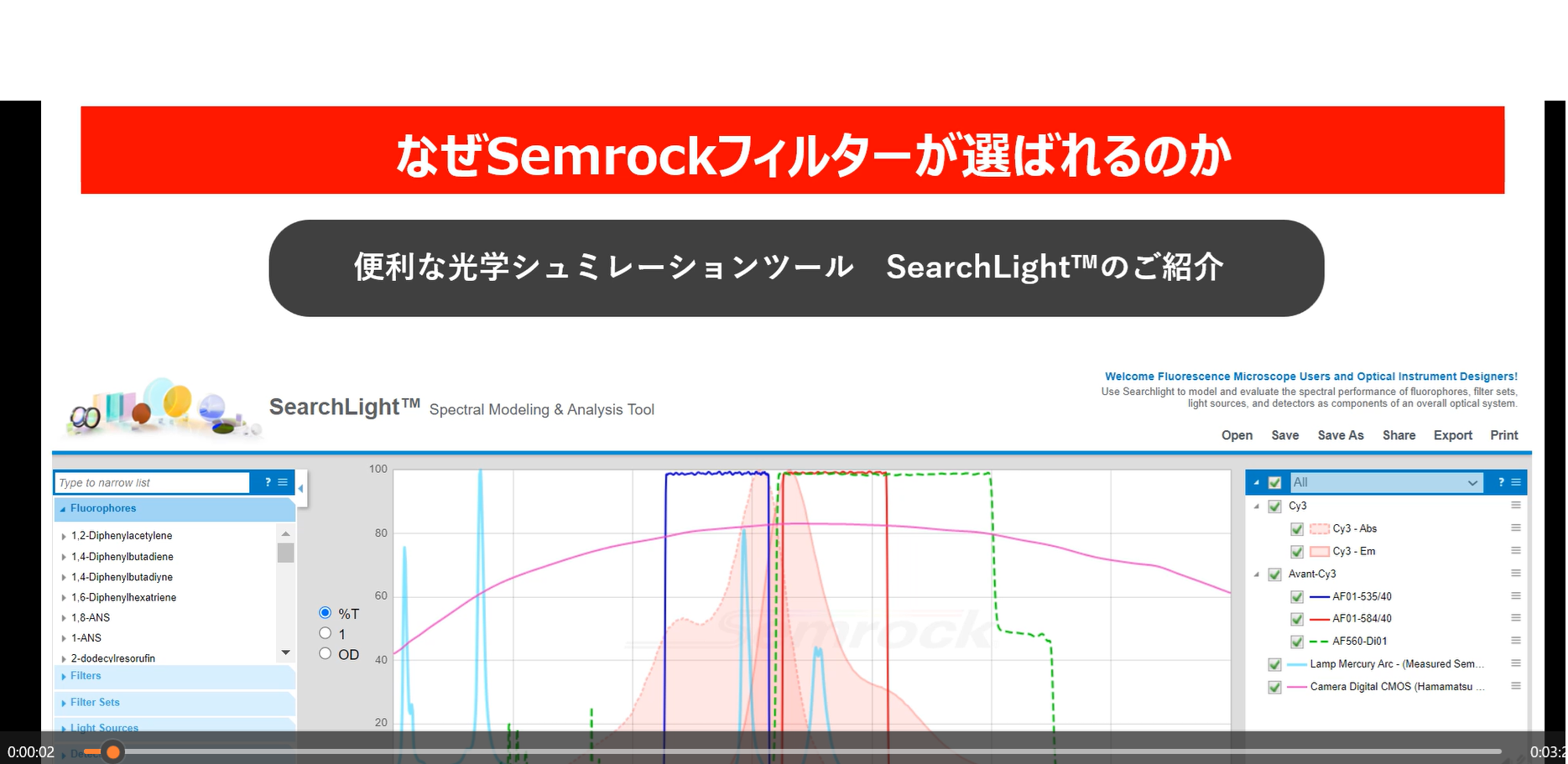Viewport: 1568px width, 764px height.
Task: Click the help "?" icon beside the search box
Action: click(267, 482)
